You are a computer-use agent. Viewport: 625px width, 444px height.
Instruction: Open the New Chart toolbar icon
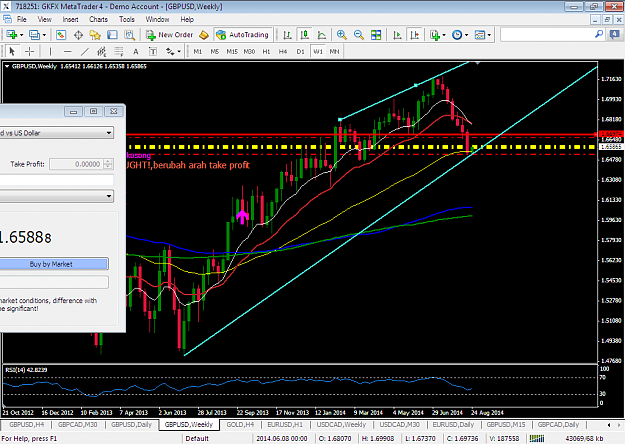tap(12, 35)
